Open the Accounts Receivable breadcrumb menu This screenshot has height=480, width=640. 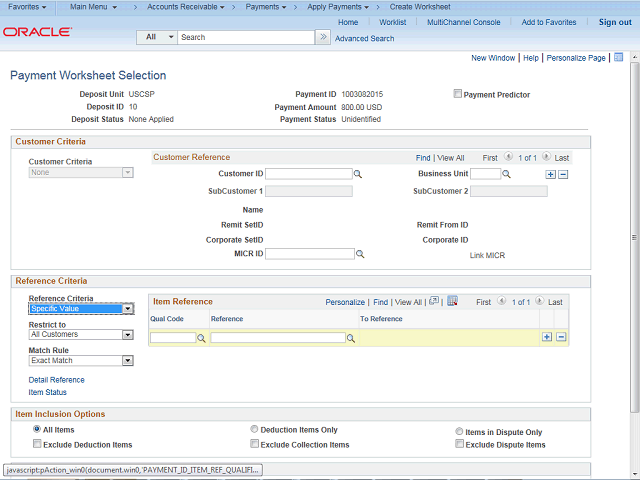pyautogui.click(x=183, y=6)
